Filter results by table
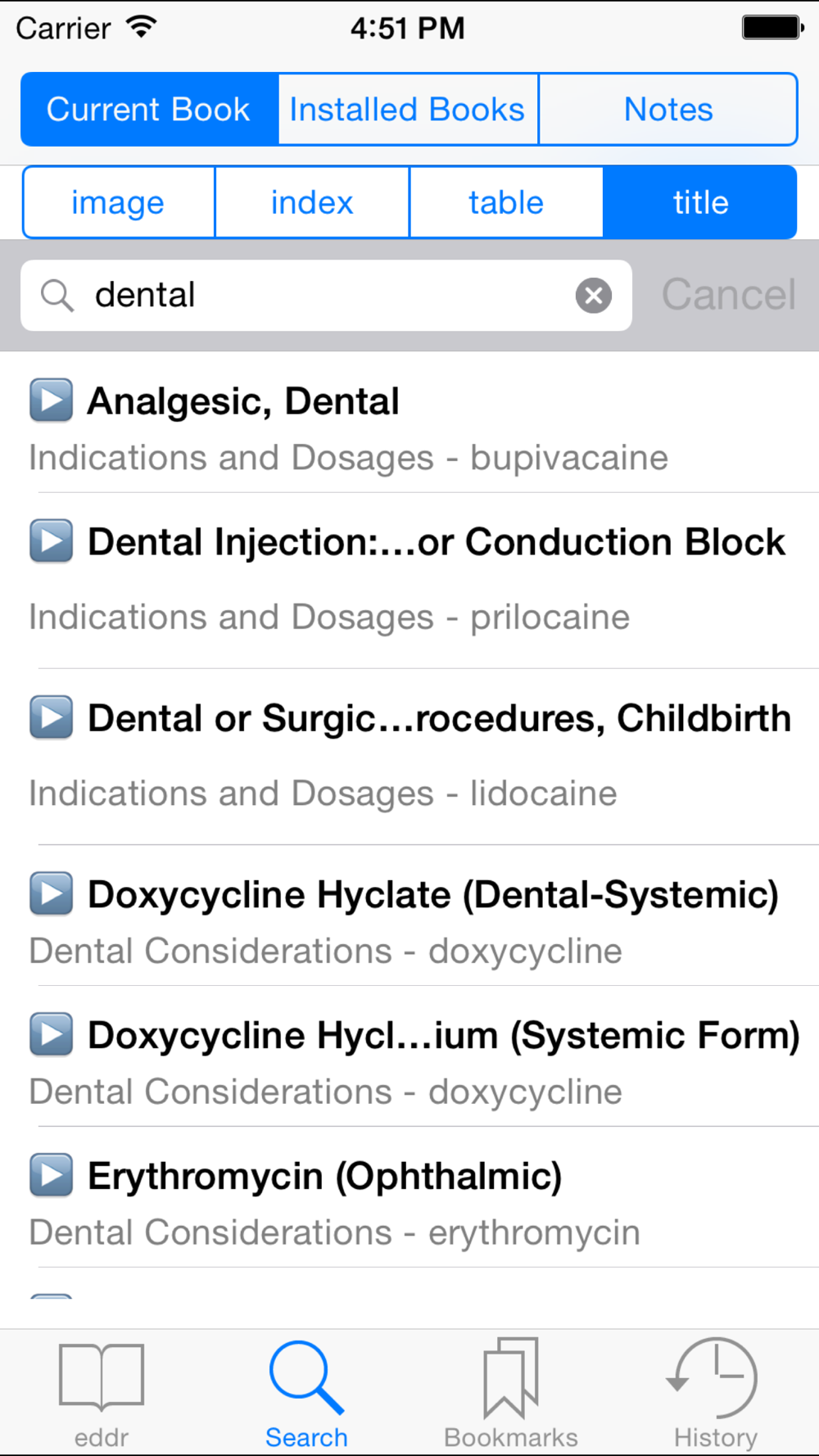The height and width of the screenshot is (1456, 819). [x=506, y=203]
